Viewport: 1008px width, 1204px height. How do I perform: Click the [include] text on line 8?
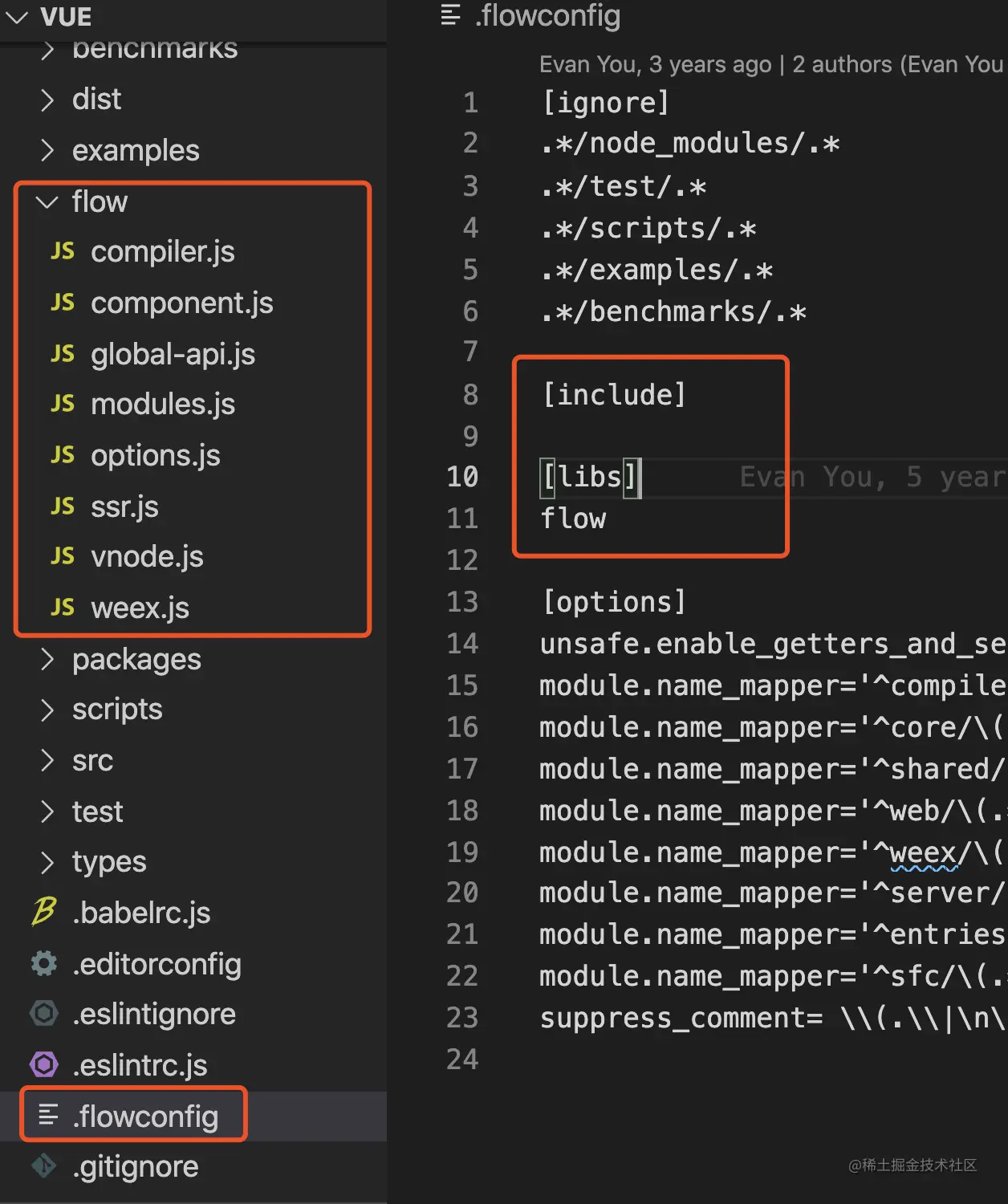point(614,395)
